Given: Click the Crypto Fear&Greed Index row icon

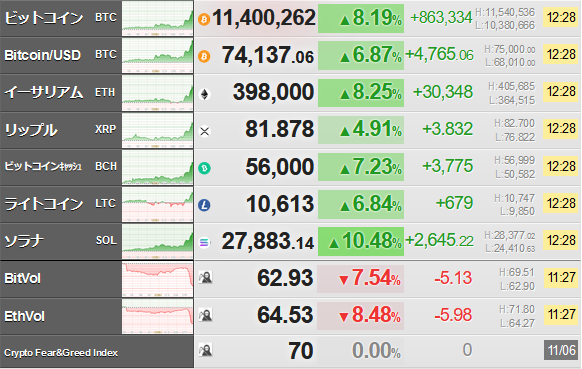Looking at the screenshot, I should pyautogui.click(x=205, y=350).
